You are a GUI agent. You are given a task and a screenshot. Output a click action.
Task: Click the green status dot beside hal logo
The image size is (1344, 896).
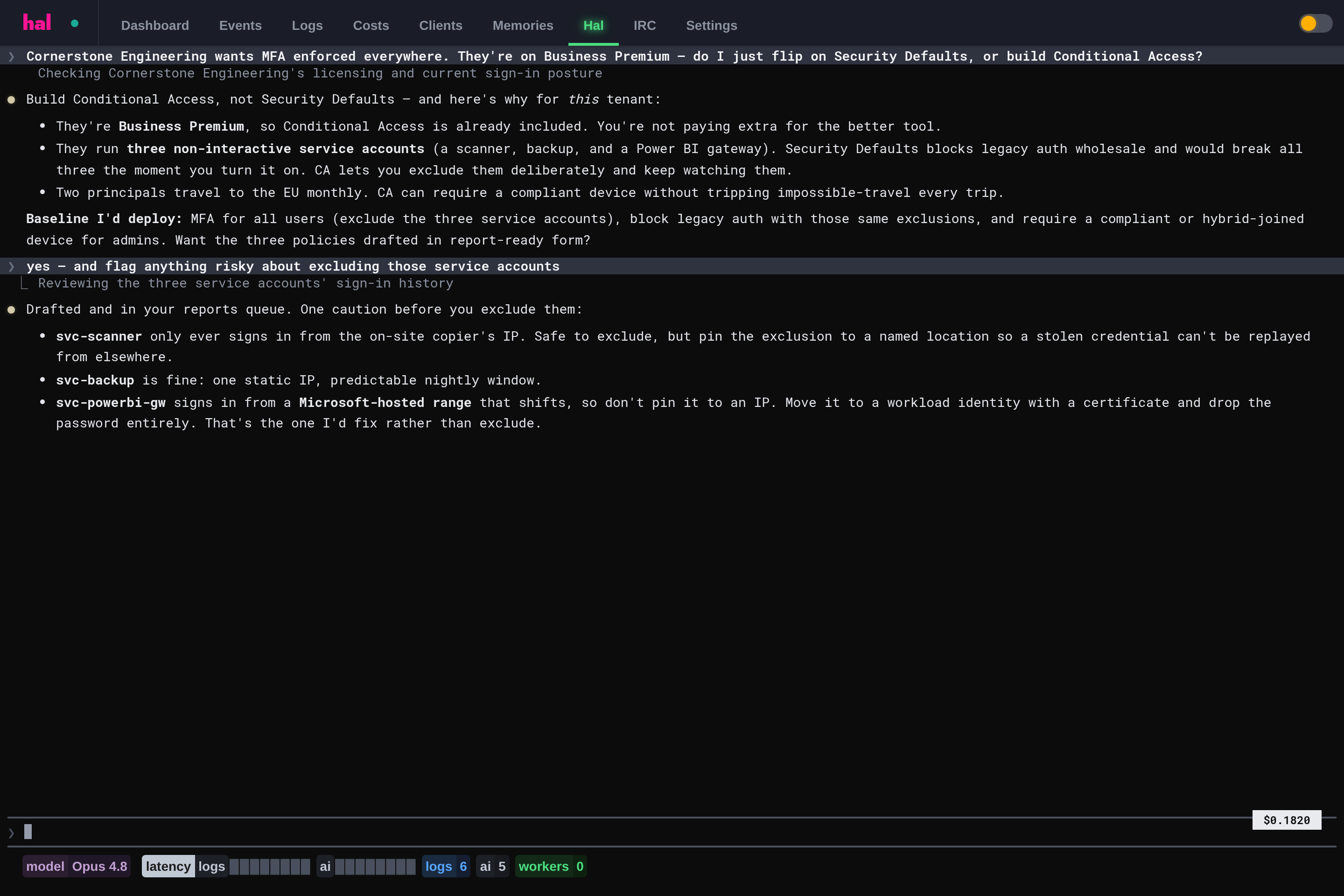74,23
